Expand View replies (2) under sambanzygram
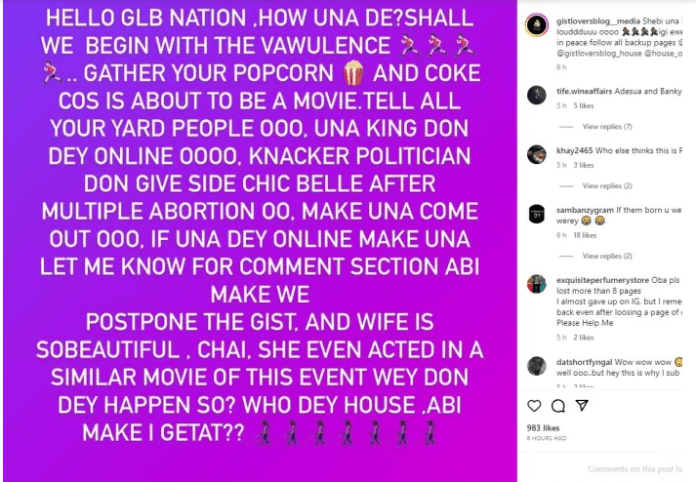Viewport: 696px width, 482px height. click(x=607, y=256)
